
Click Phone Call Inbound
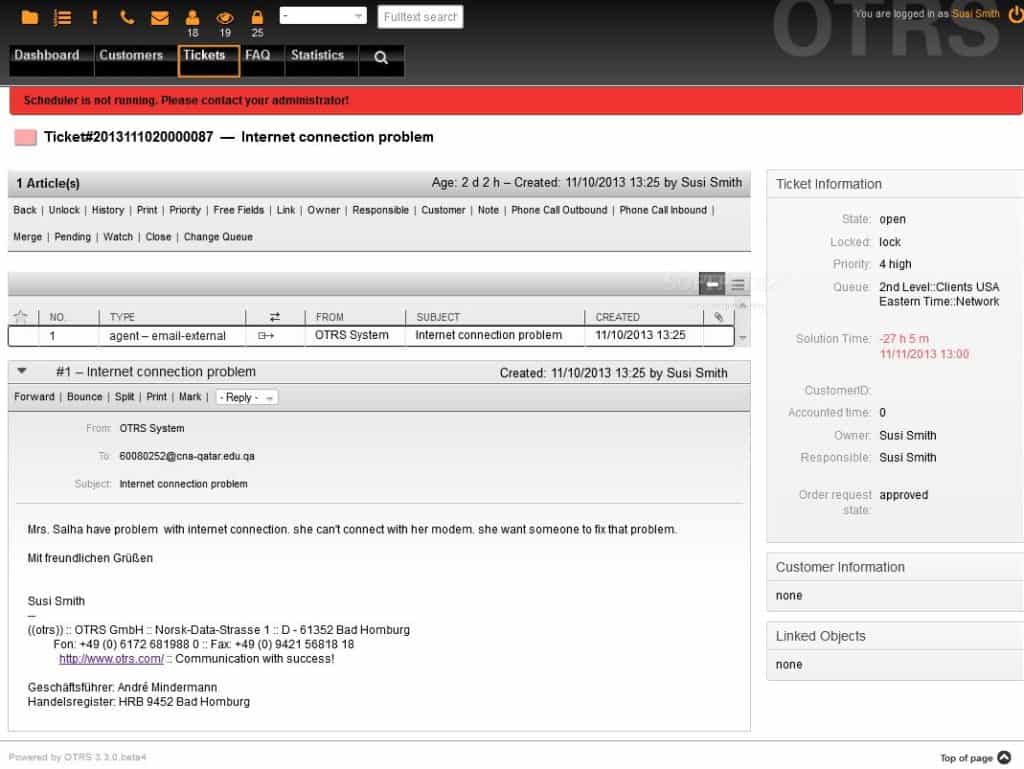663,210
